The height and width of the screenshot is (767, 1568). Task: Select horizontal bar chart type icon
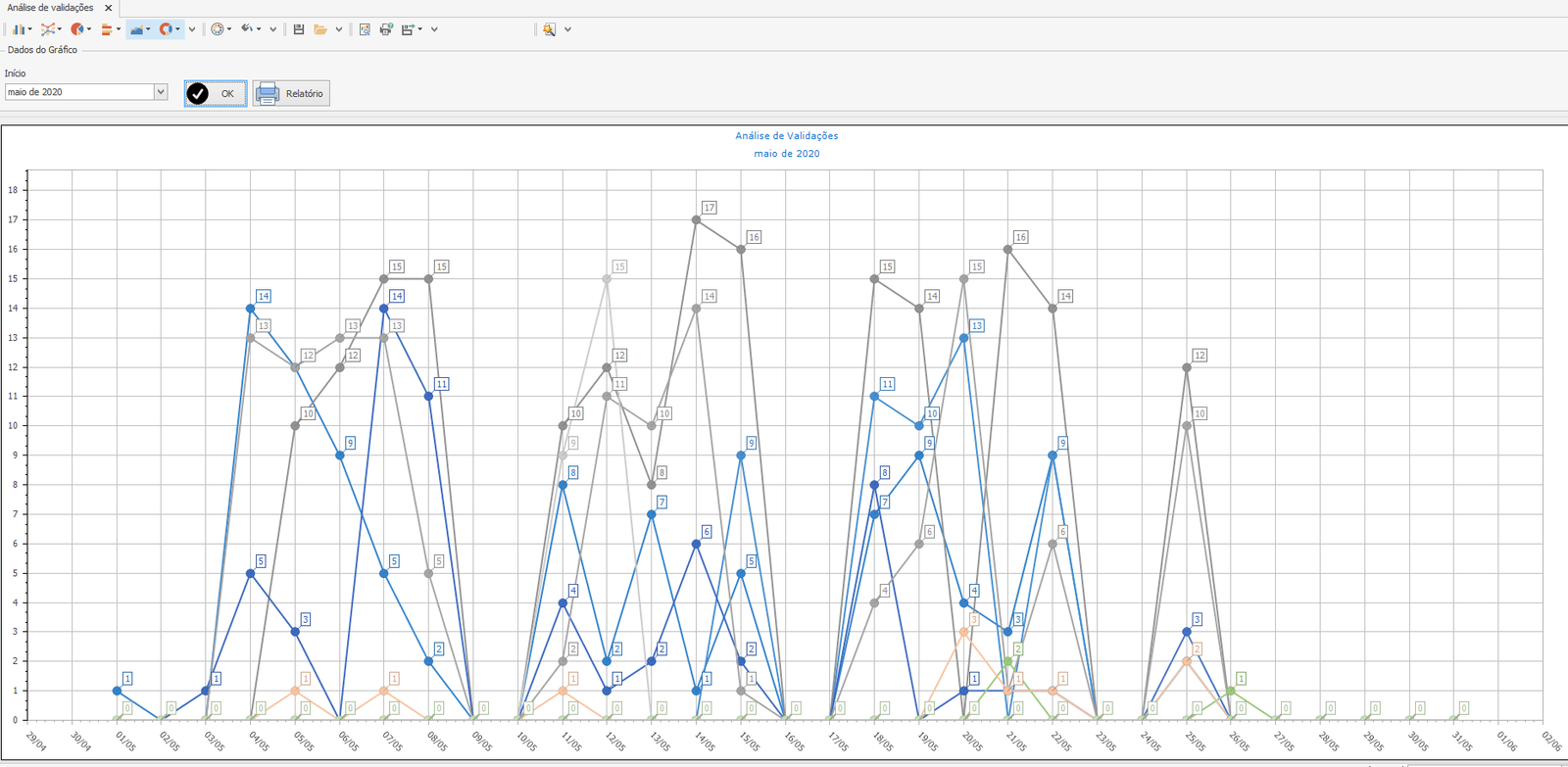(107, 29)
